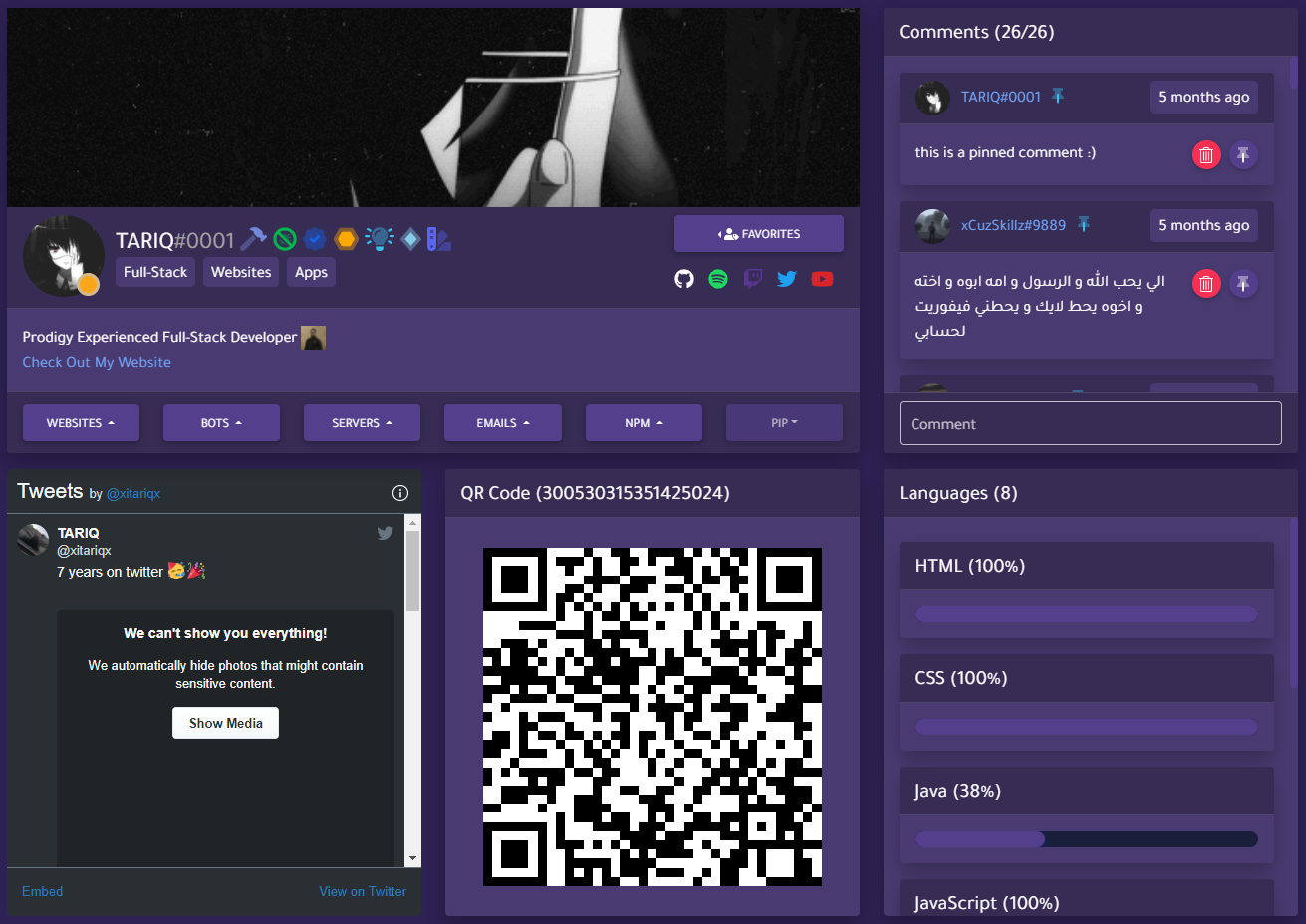Expand the NPM dropdown
This screenshot has height=924, width=1306.
pyautogui.click(x=644, y=423)
